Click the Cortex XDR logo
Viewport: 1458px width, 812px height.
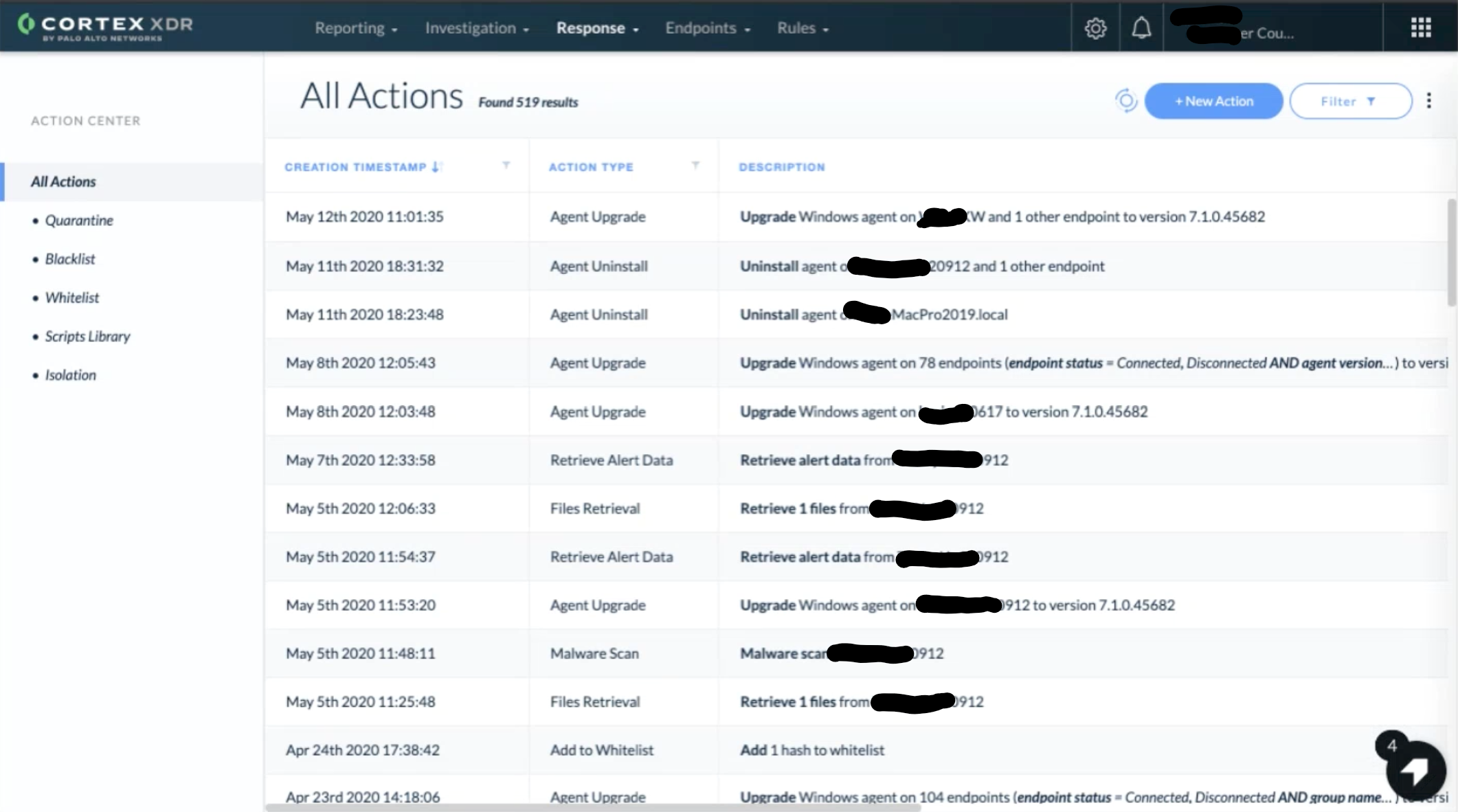pyautogui.click(x=105, y=26)
